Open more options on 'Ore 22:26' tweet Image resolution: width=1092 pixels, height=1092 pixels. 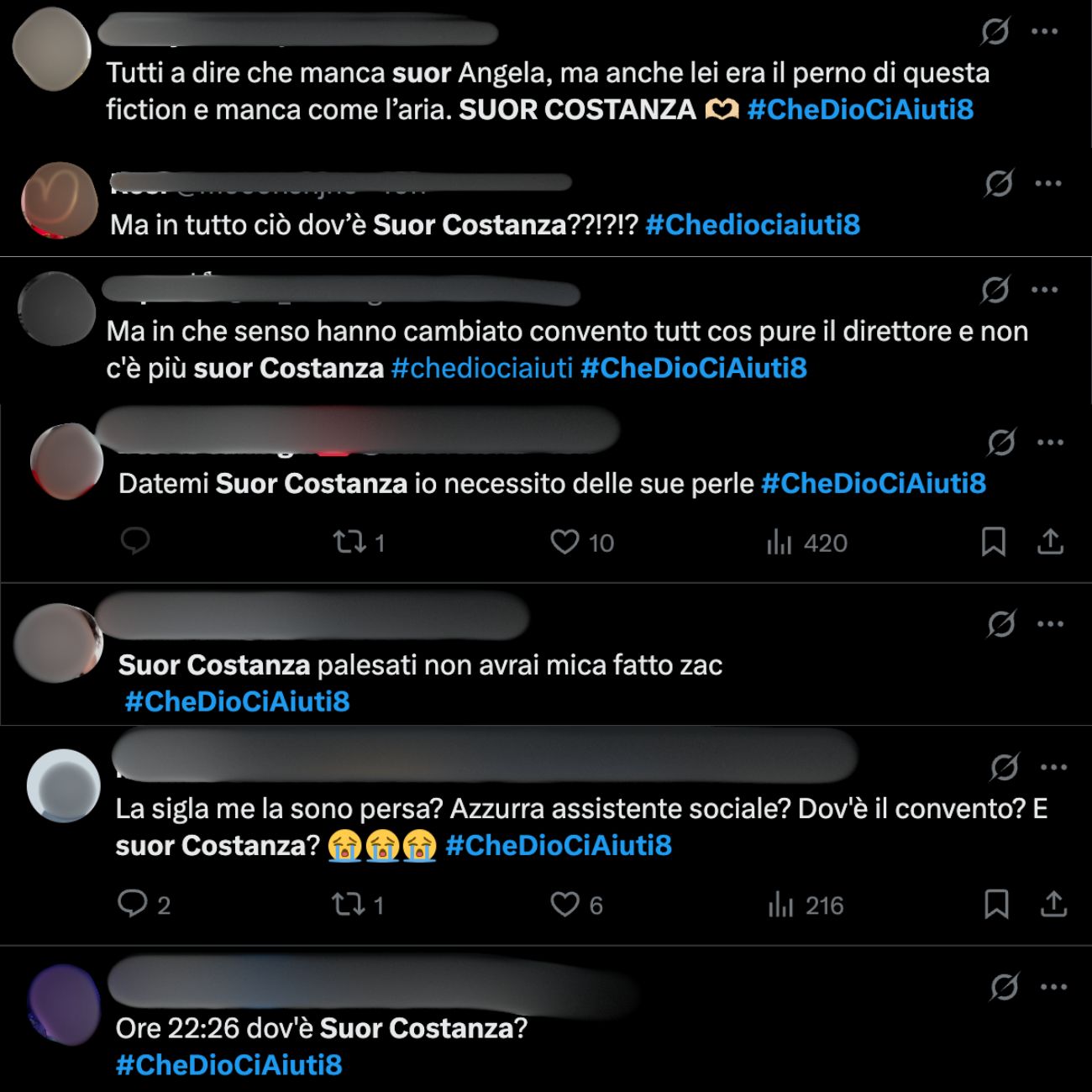[1052, 987]
